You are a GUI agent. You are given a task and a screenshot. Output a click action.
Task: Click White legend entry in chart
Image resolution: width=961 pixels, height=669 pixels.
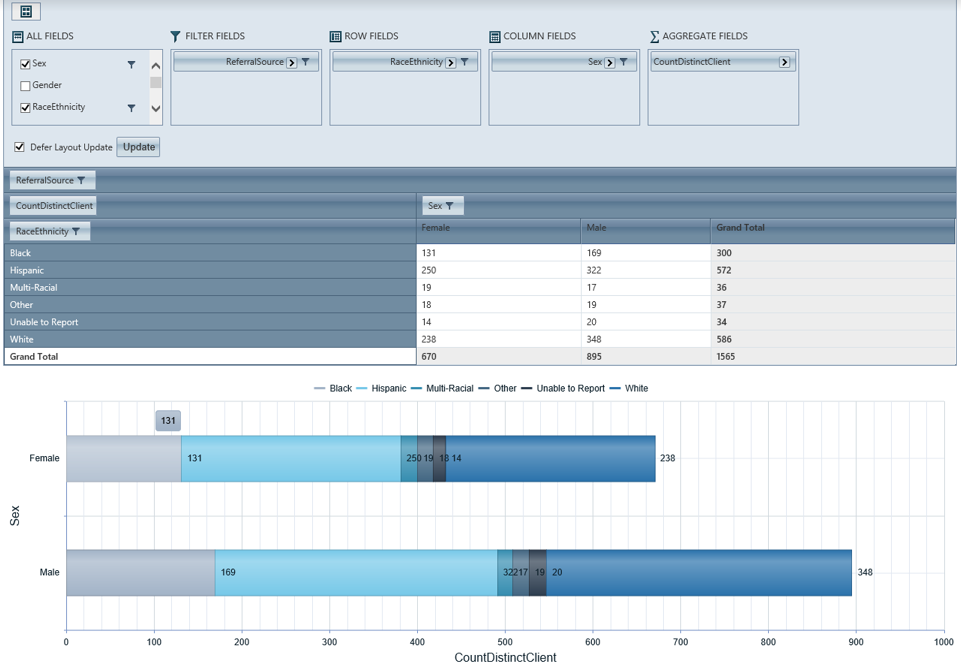[x=629, y=388]
